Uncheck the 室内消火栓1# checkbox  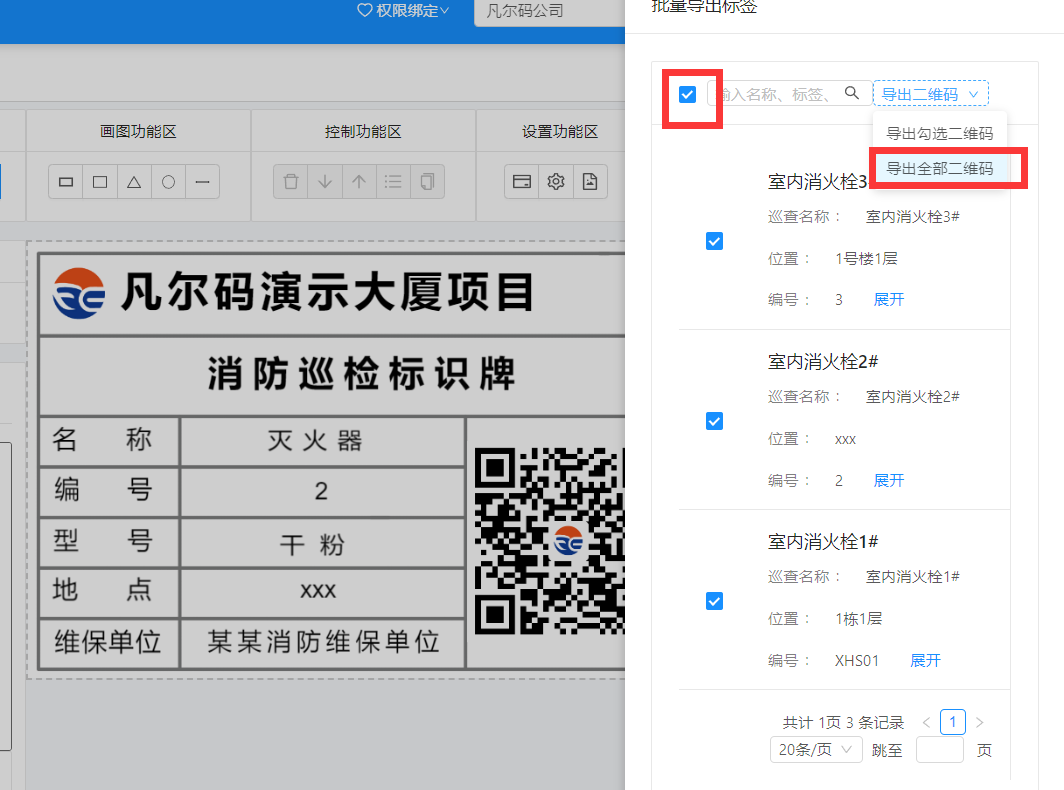(x=715, y=601)
